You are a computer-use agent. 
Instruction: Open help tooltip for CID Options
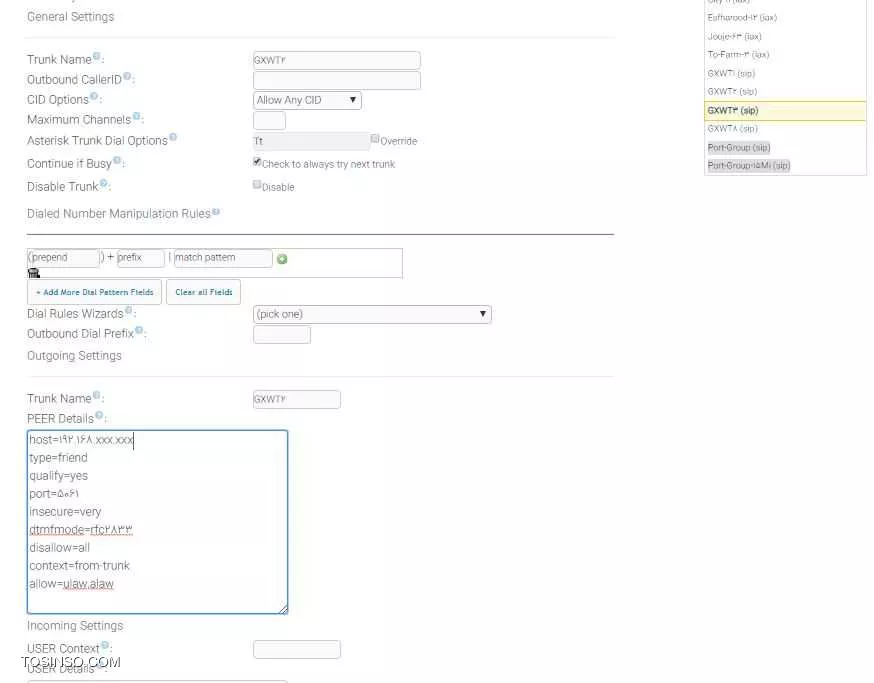pos(94,96)
